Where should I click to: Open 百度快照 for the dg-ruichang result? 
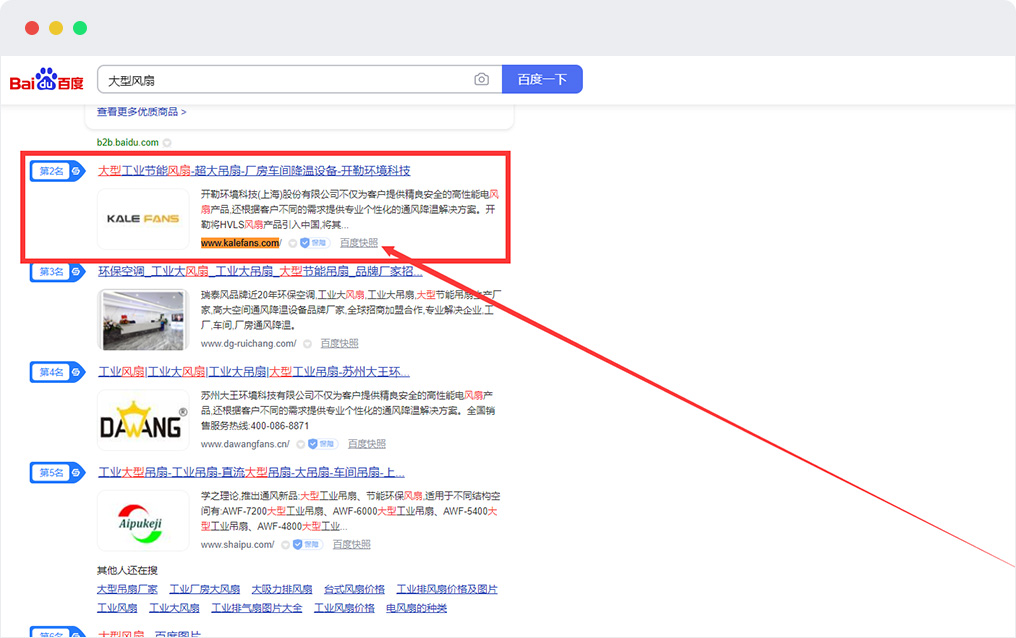pos(340,343)
